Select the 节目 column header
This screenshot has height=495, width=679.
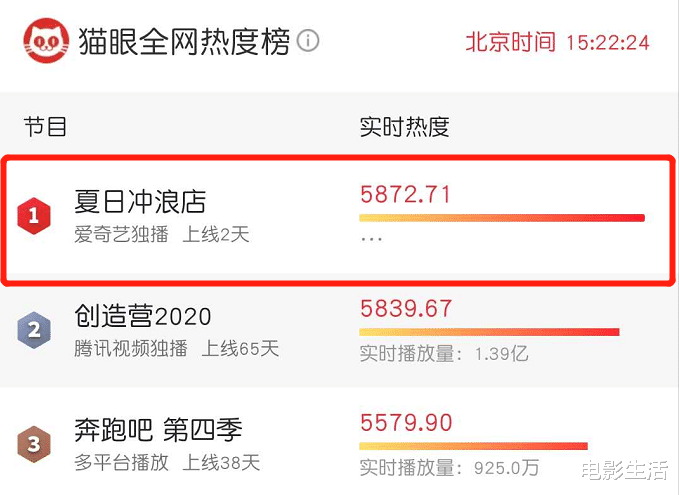click(46, 127)
